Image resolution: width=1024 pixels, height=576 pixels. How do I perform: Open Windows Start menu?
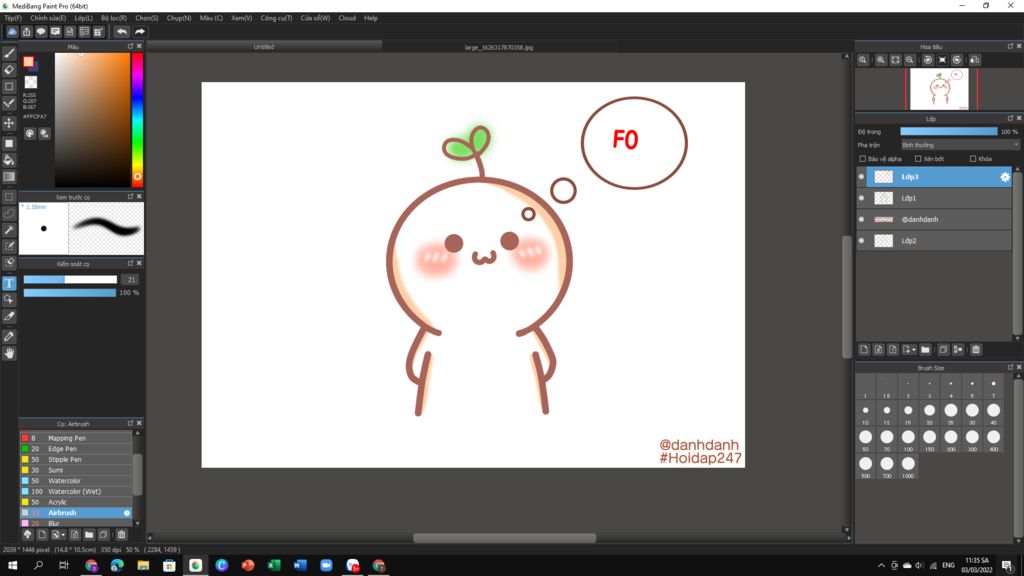click(12, 565)
